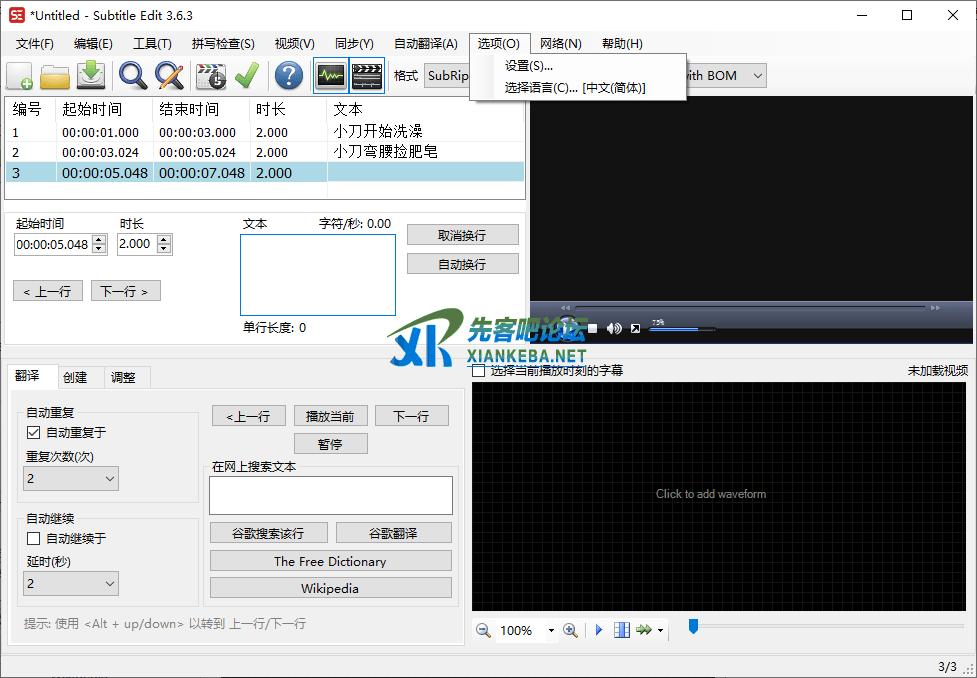Check 选择当前播放时刻的字幕 option
977x678 pixels.
tap(479, 371)
